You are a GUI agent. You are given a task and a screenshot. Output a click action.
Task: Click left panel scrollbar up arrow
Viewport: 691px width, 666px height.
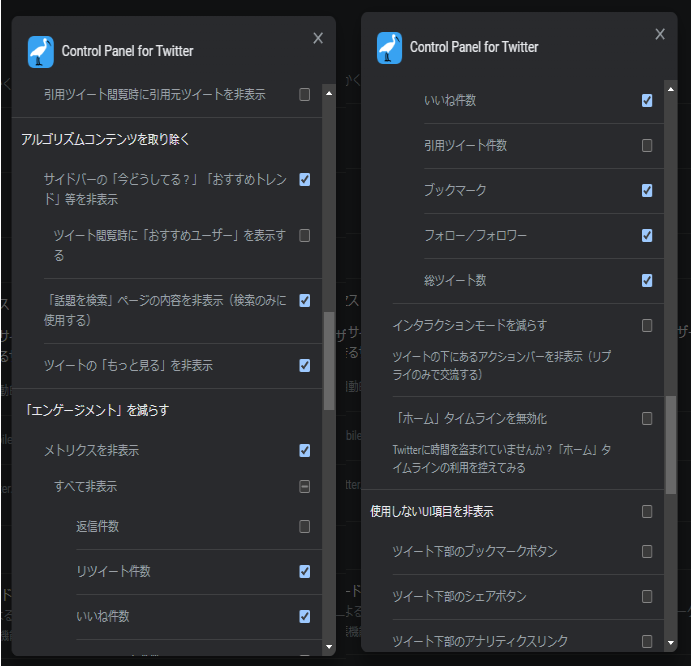(329, 93)
